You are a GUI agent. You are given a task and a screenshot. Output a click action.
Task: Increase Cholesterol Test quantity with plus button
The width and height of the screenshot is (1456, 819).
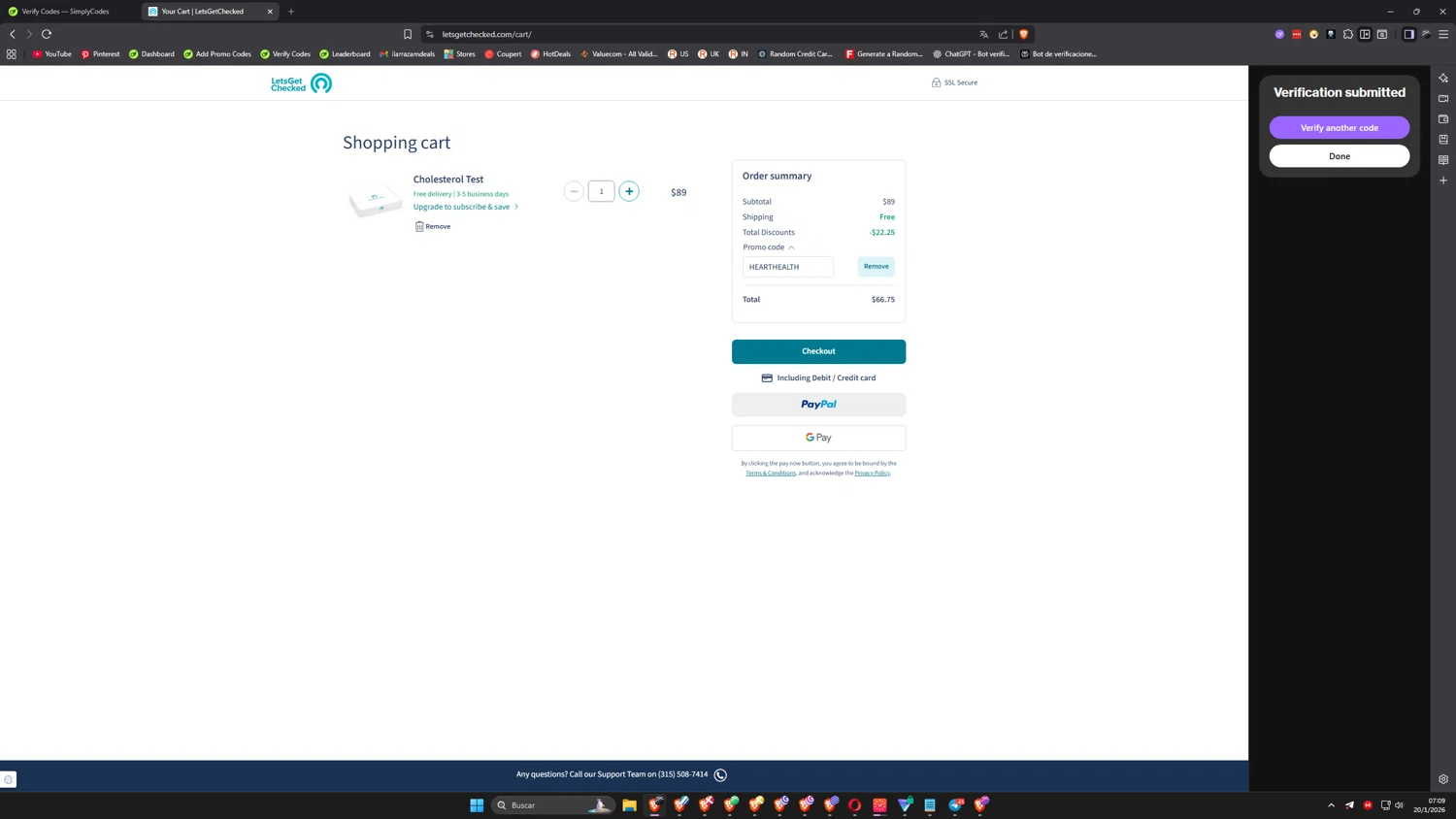click(629, 191)
